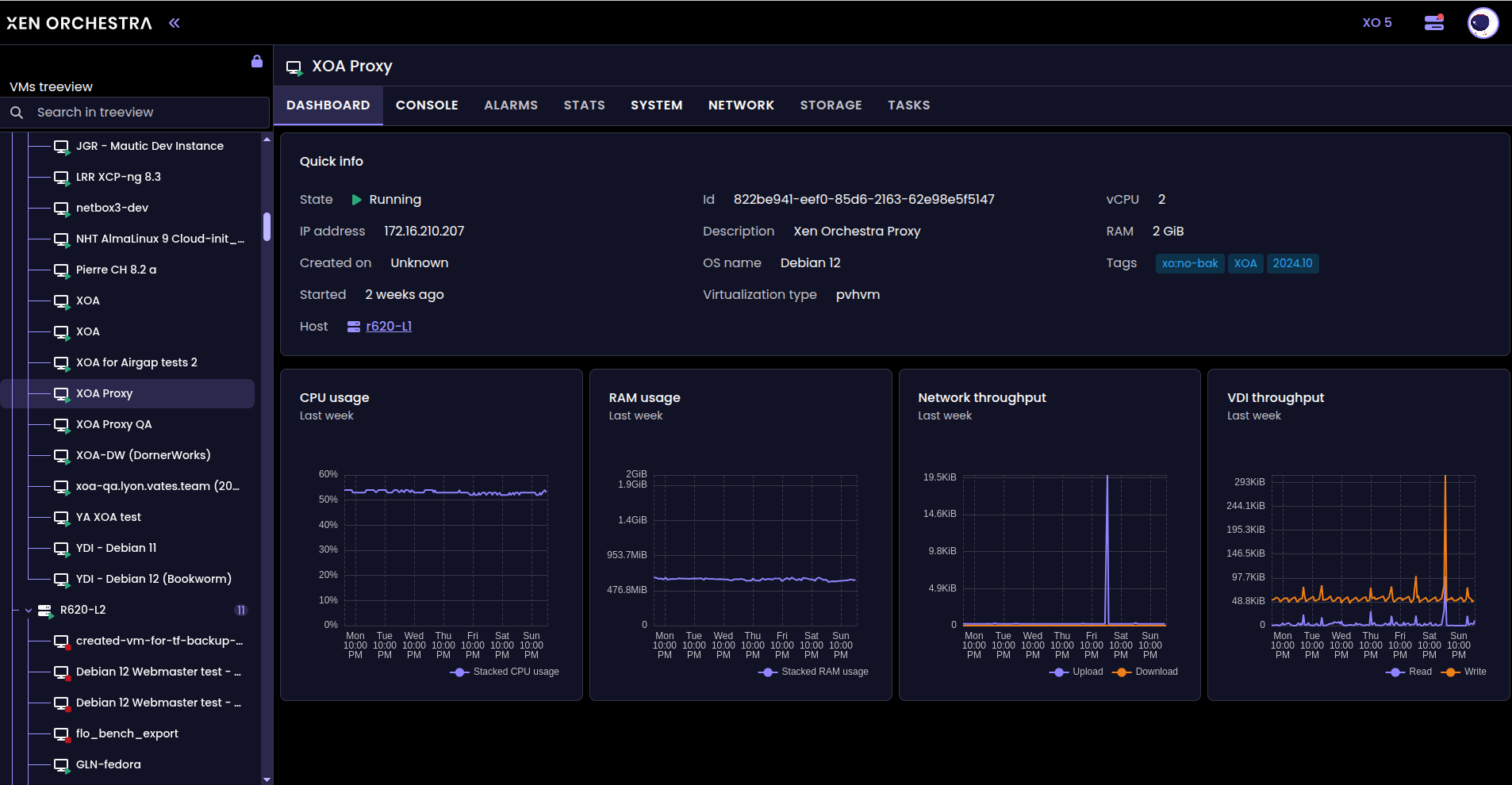Collapse the R620-L2 host tree node

coord(29,611)
